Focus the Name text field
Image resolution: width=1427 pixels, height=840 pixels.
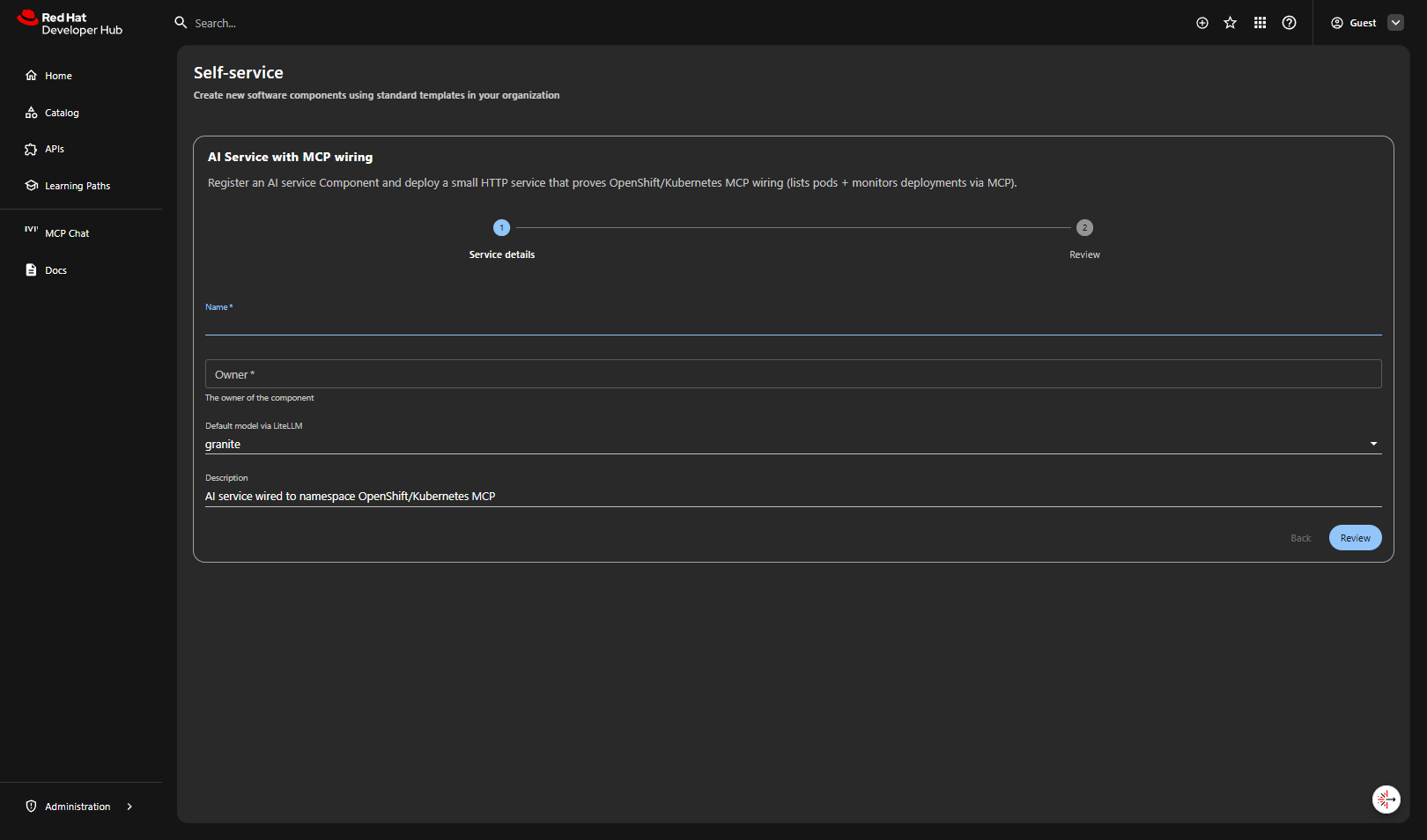[793, 324]
